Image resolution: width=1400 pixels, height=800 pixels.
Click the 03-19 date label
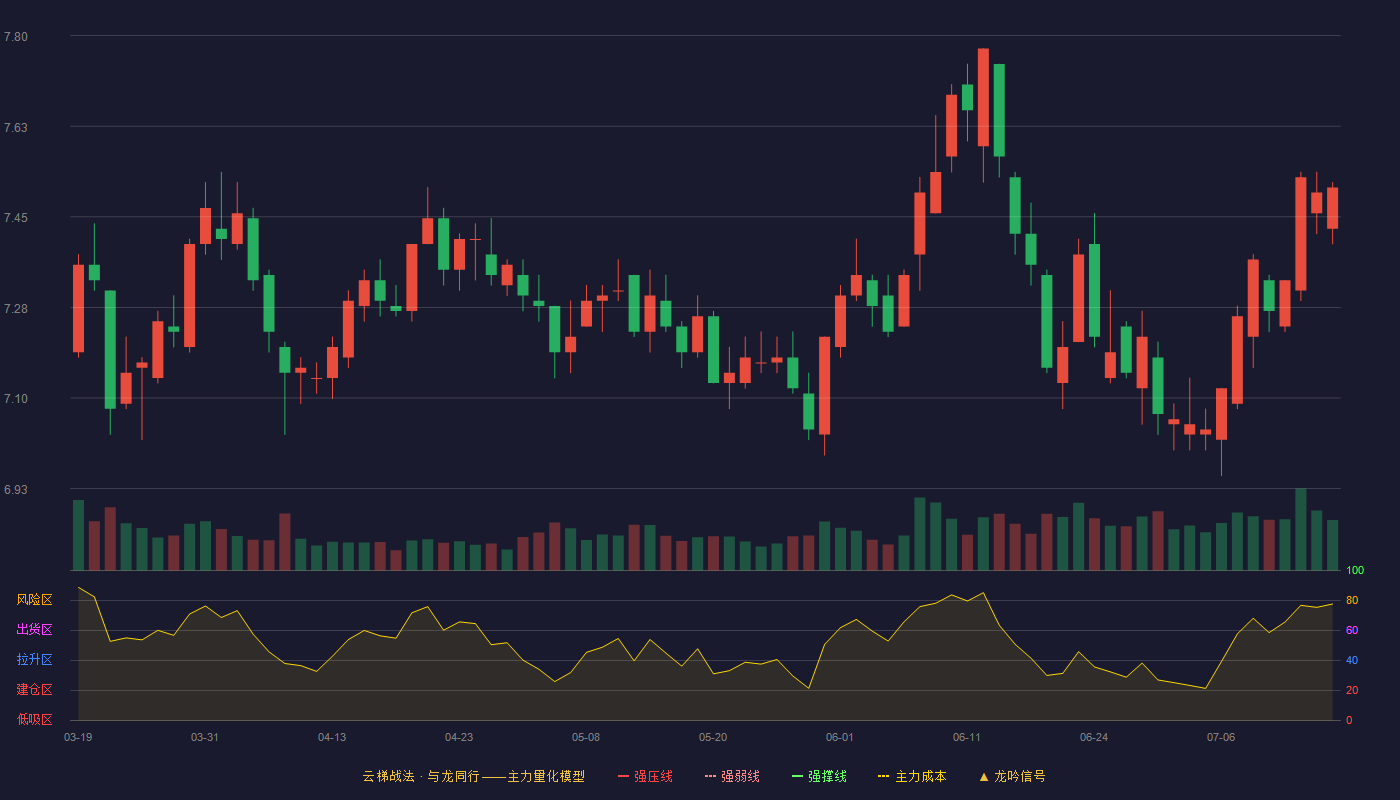[78, 737]
